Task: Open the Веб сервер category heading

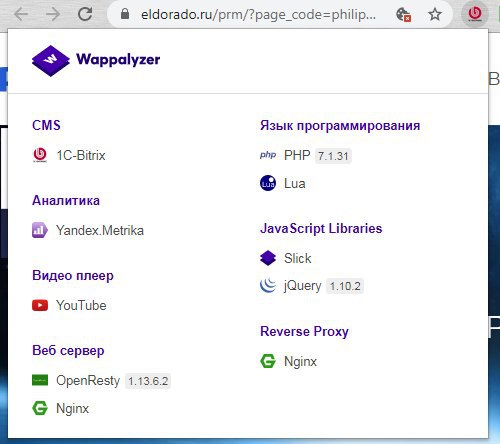Action: tap(68, 351)
